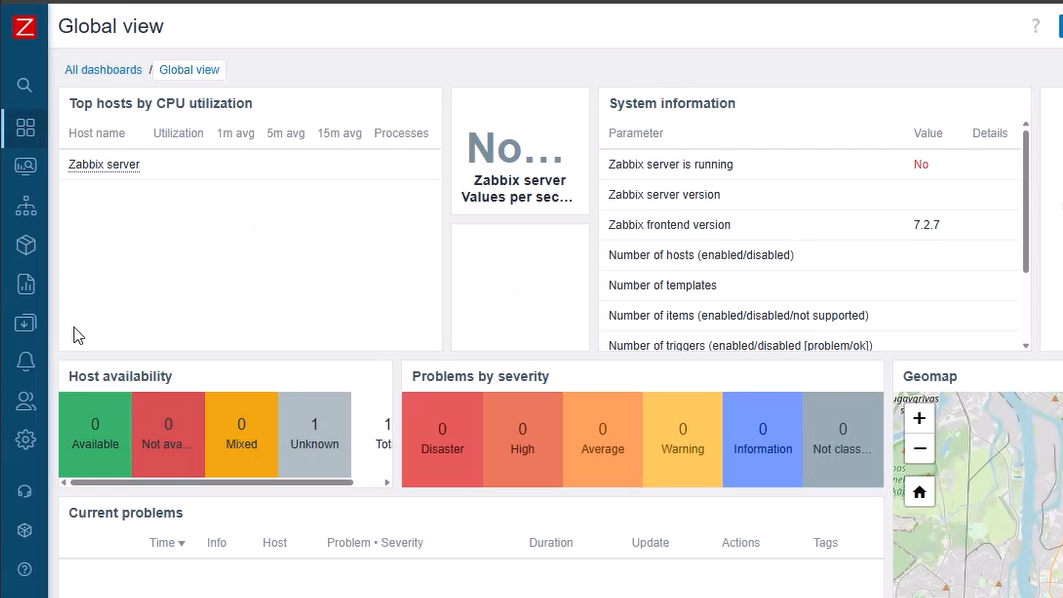Click the 'Number of items' parameter row

(809, 316)
